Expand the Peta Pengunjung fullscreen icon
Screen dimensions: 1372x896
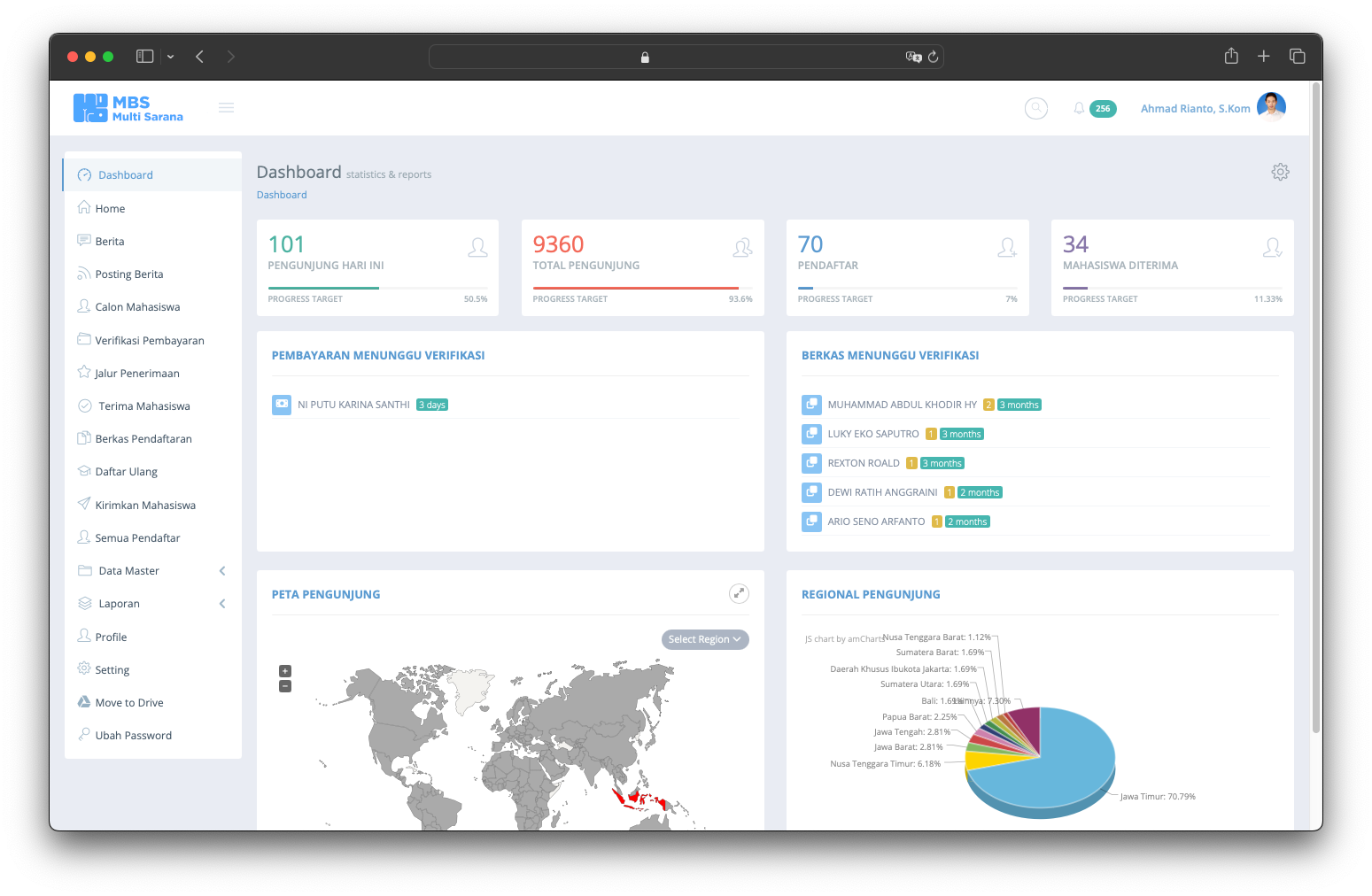click(739, 593)
